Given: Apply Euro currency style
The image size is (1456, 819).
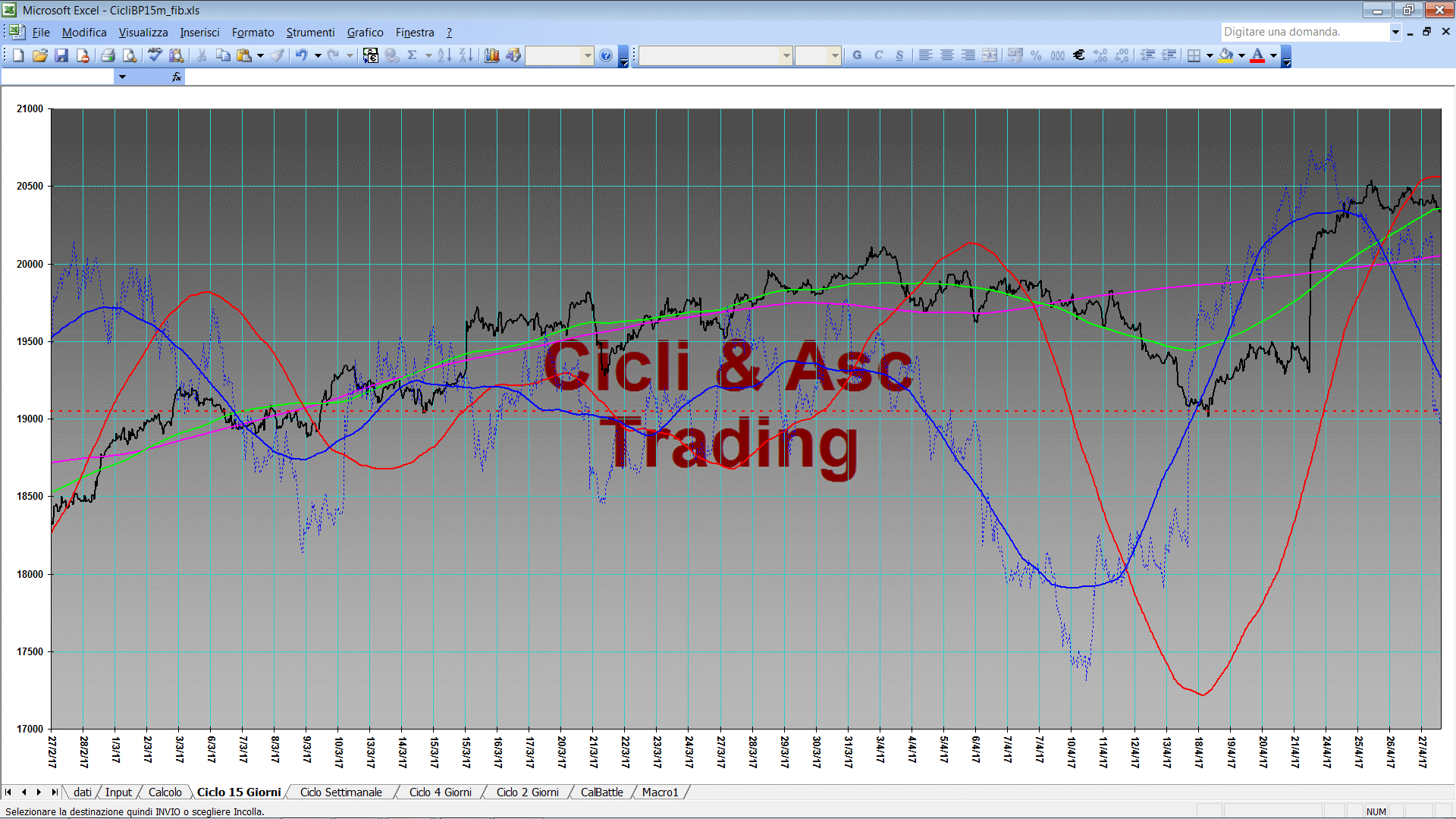Looking at the screenshot, I should coord(1079,55).
